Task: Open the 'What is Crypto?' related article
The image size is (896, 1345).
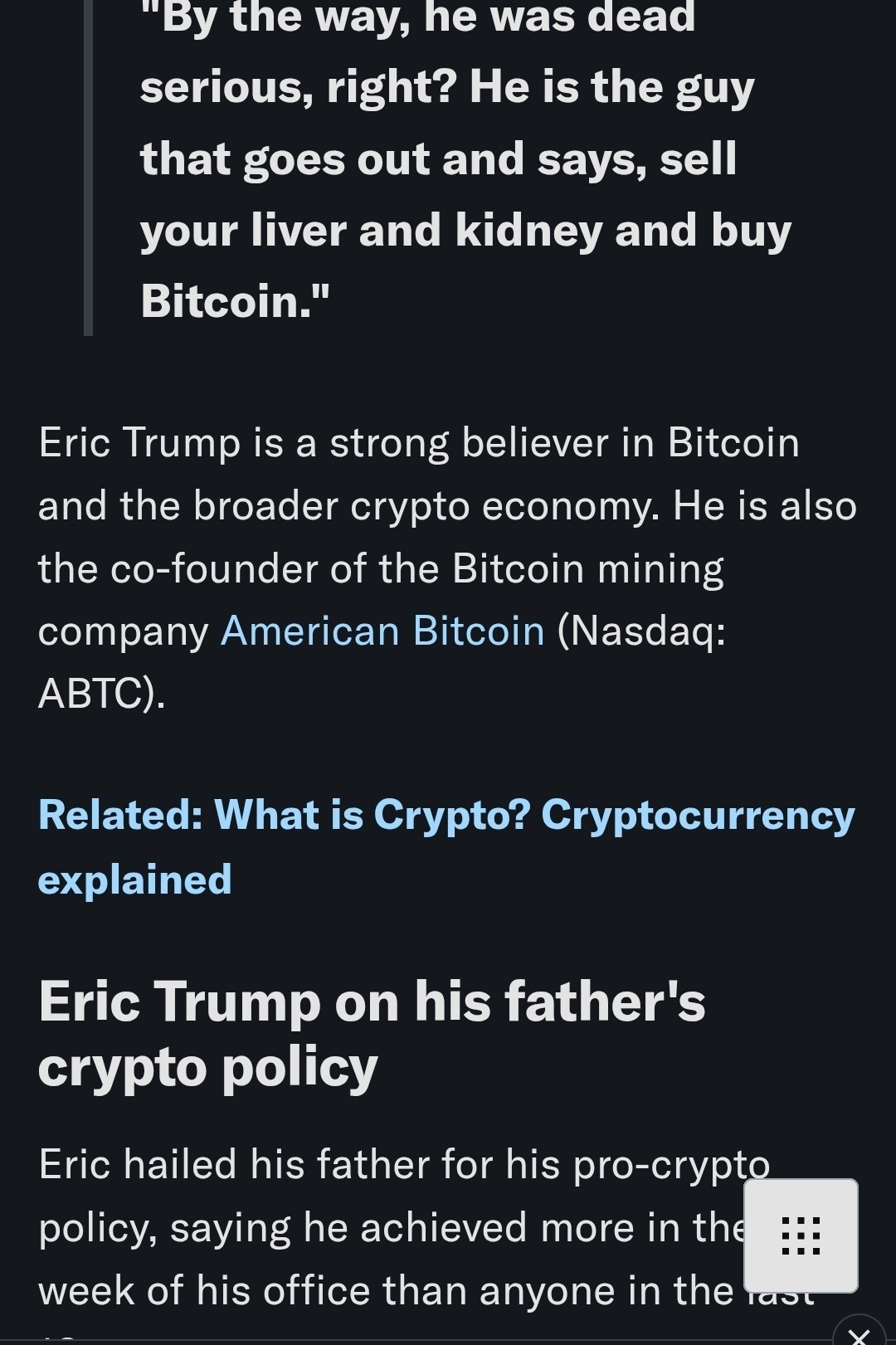Action: (446, 815)
